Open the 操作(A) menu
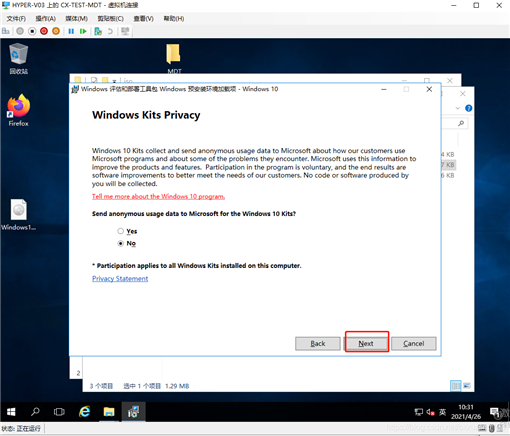The image size is (510, 436). [x=46, y=19]
